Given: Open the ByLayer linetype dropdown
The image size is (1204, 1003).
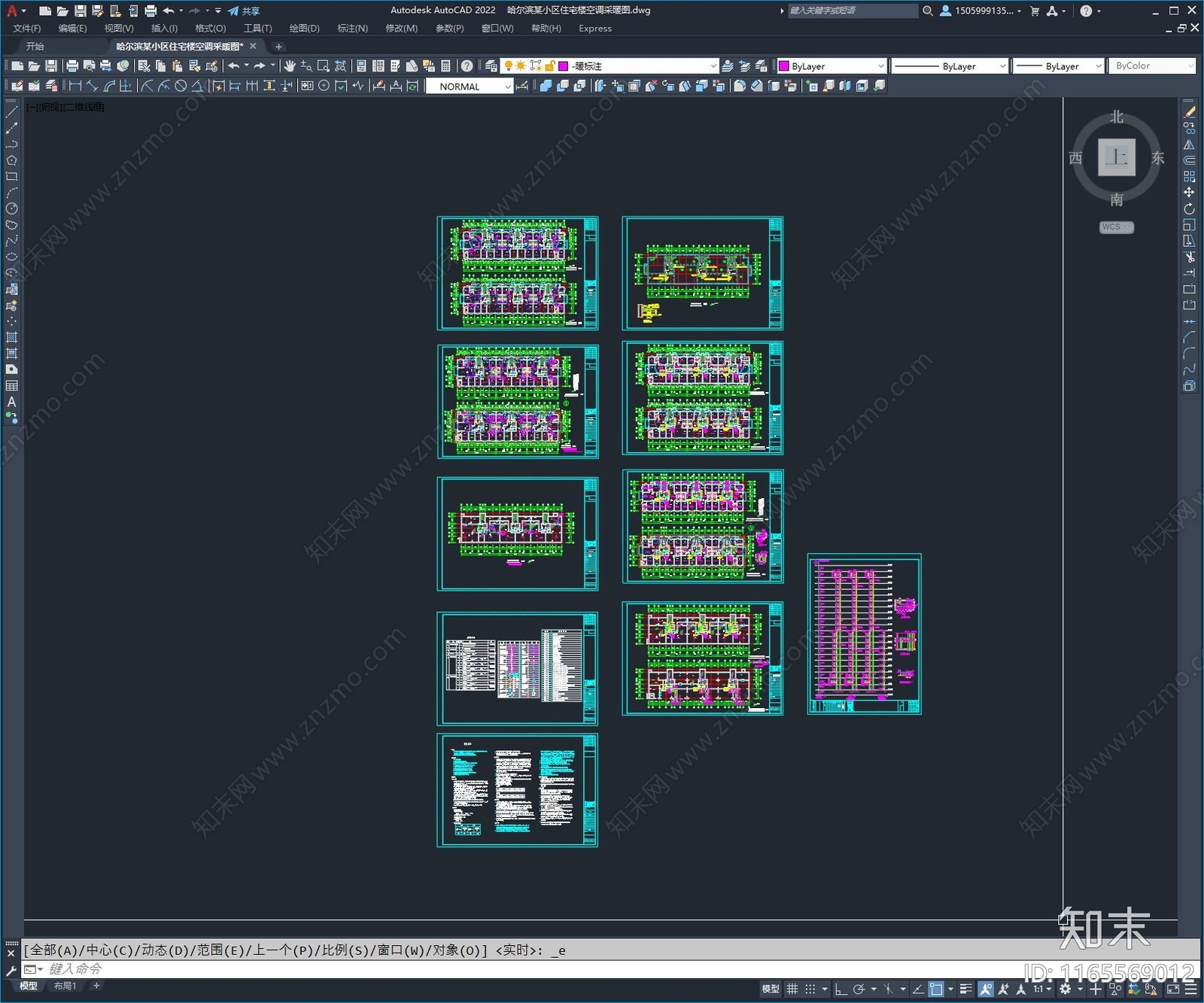Looking at the screenshot, I should pos(950,66).
